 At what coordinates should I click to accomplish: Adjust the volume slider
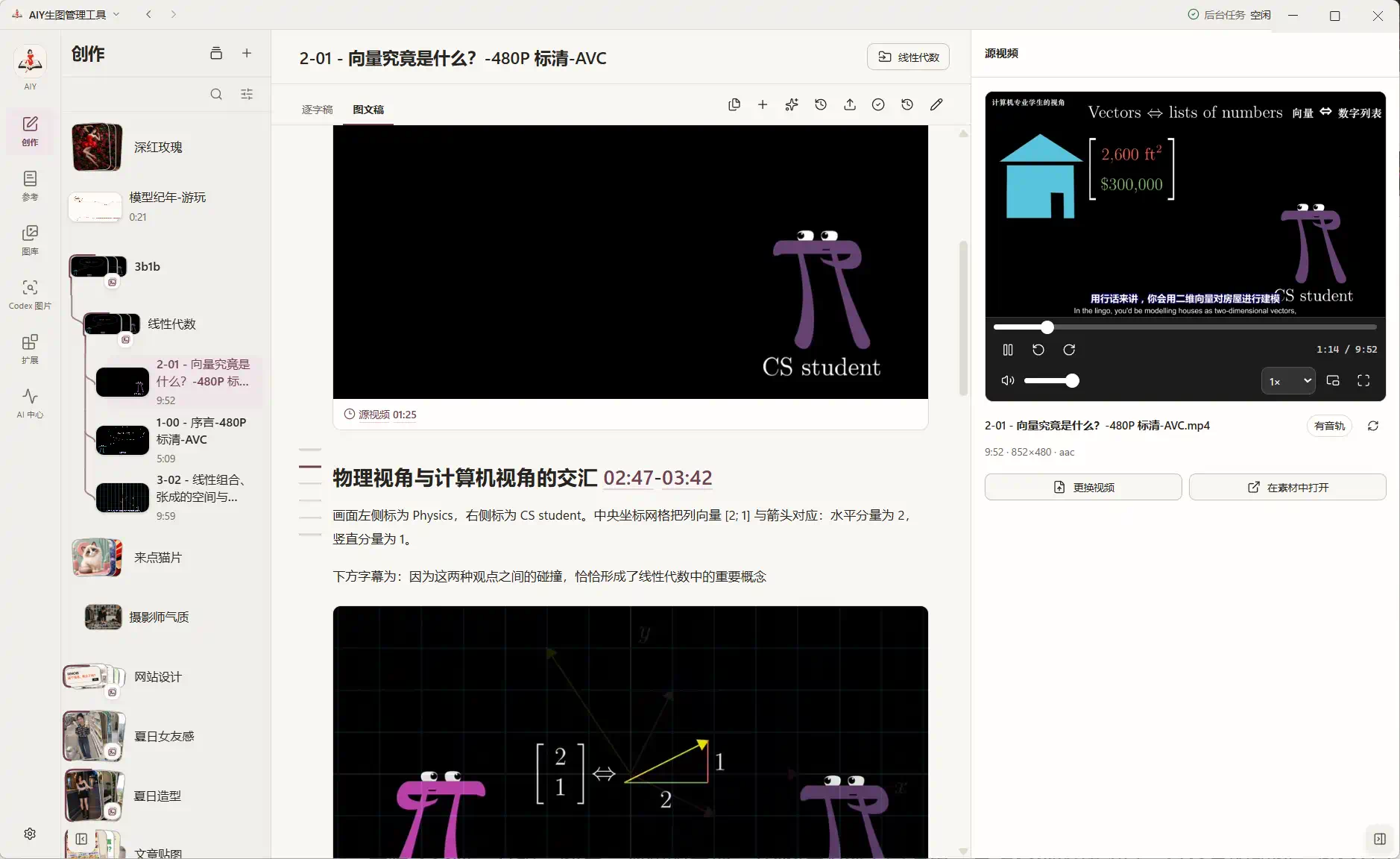[x=1051, y=381]
